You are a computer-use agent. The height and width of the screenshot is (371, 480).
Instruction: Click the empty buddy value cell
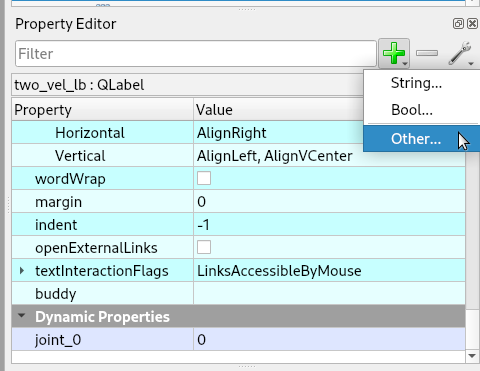point(329,294)
